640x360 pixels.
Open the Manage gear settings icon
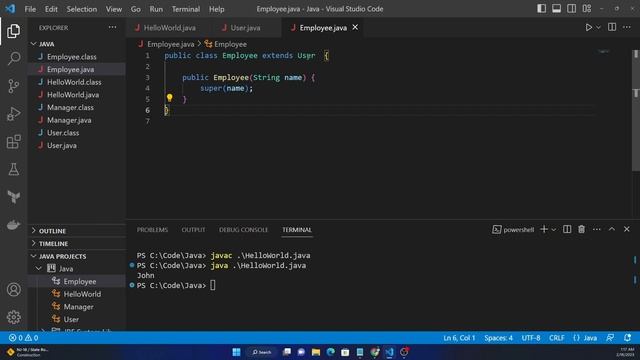13,317
